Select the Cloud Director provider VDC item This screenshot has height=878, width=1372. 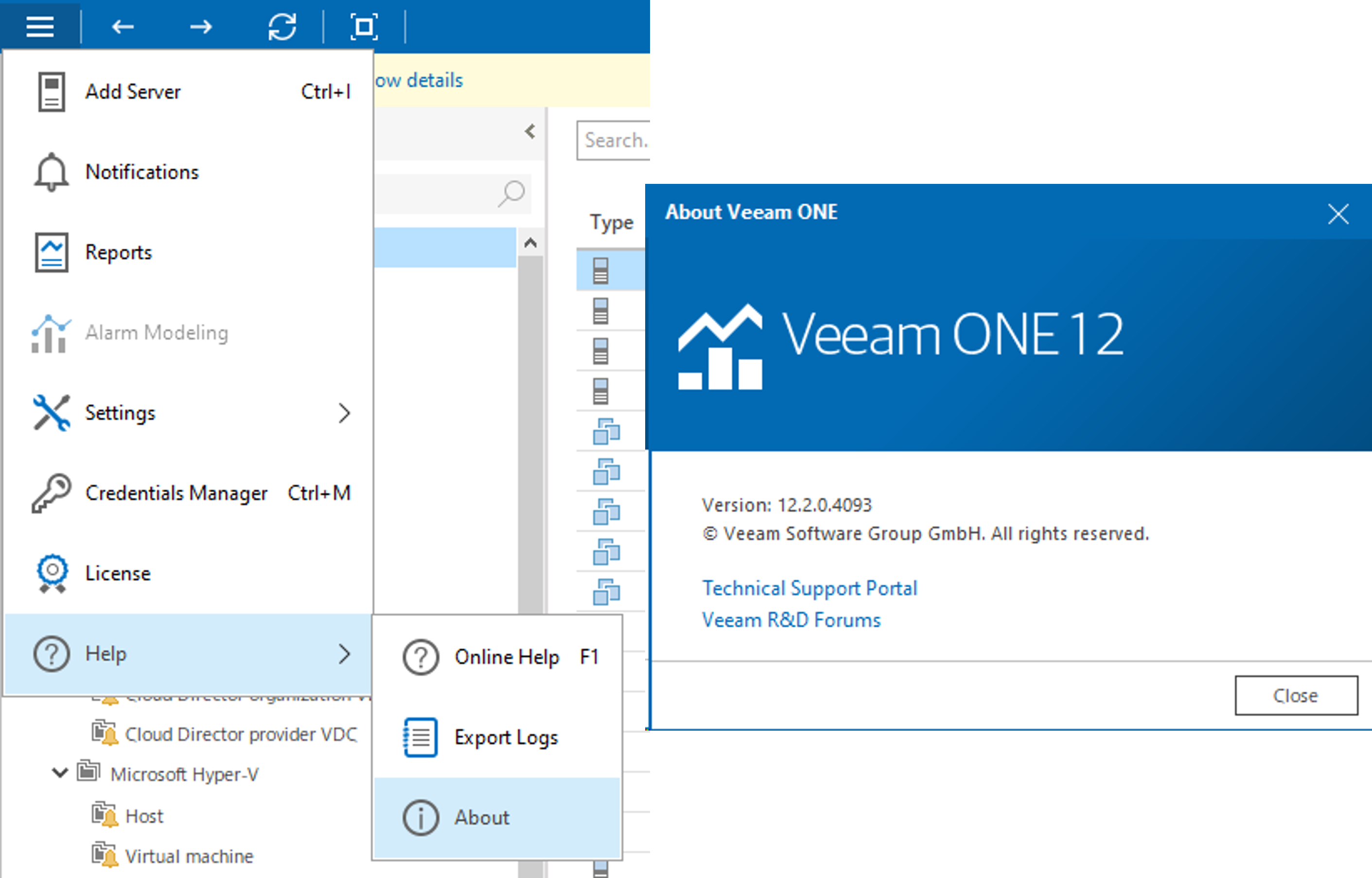241,735
